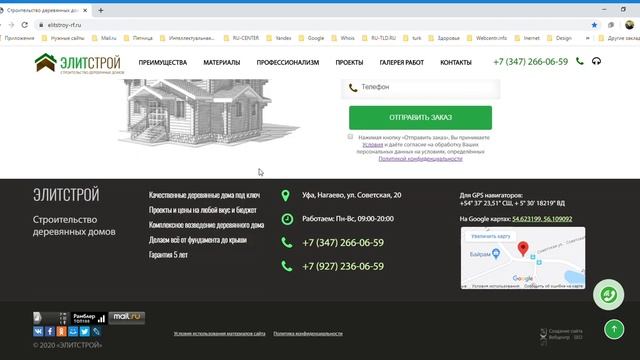Click the Рамблер Топ100 counter badge

(89, 318)
